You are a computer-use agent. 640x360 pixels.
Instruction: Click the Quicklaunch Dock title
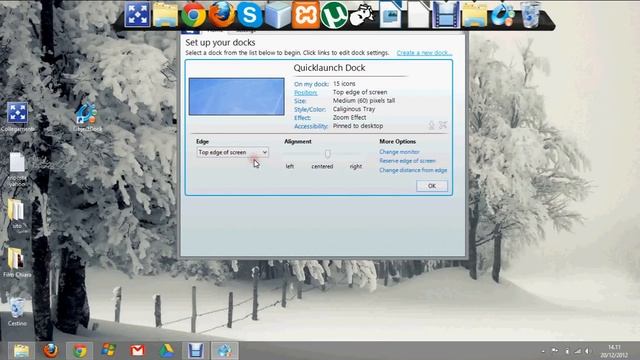click(x=329, y=68)
